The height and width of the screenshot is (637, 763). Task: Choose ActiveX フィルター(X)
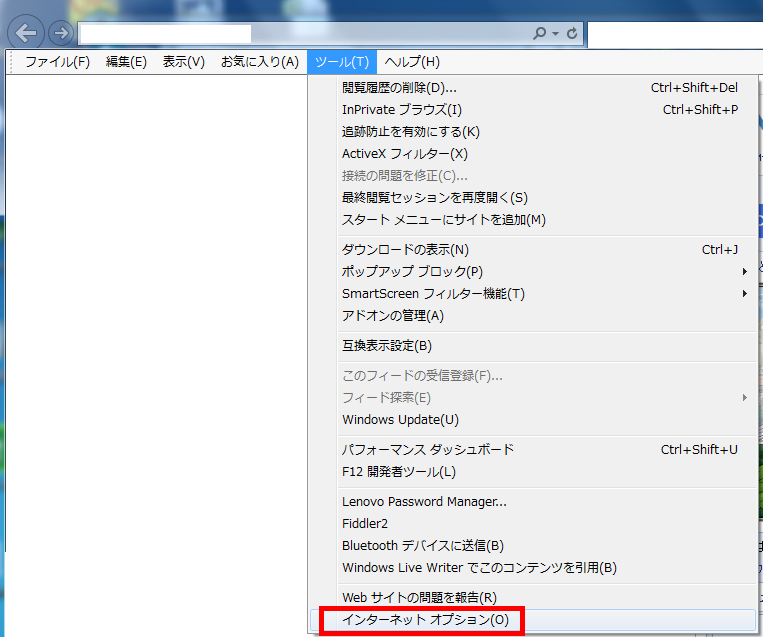coord(533,154)
